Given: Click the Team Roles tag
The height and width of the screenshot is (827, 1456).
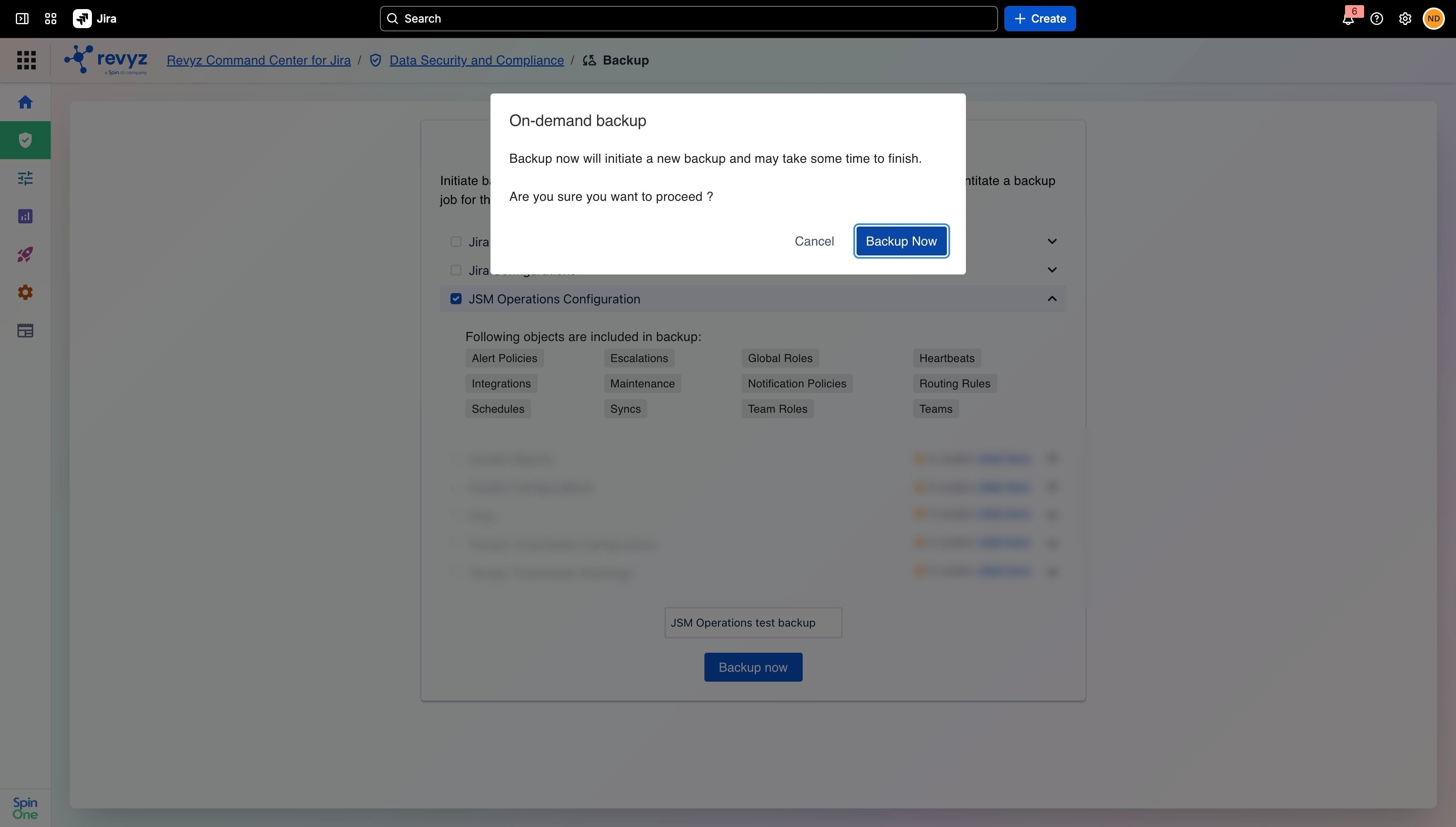Looking at the screenshot, I should [778, 409].
